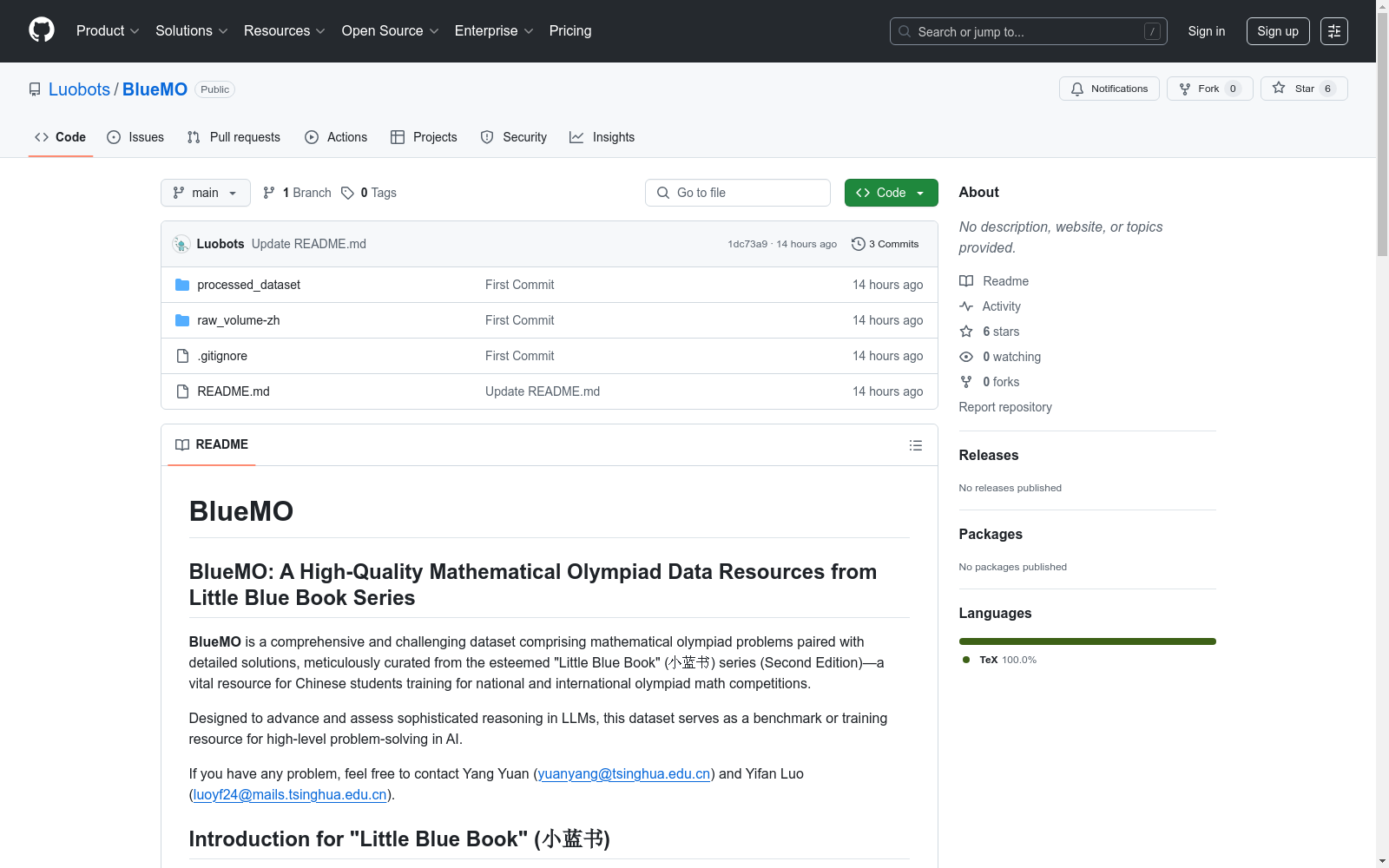
Task: Expand the Resources menu
Action: pyautogui.click(x=285, y=31)
